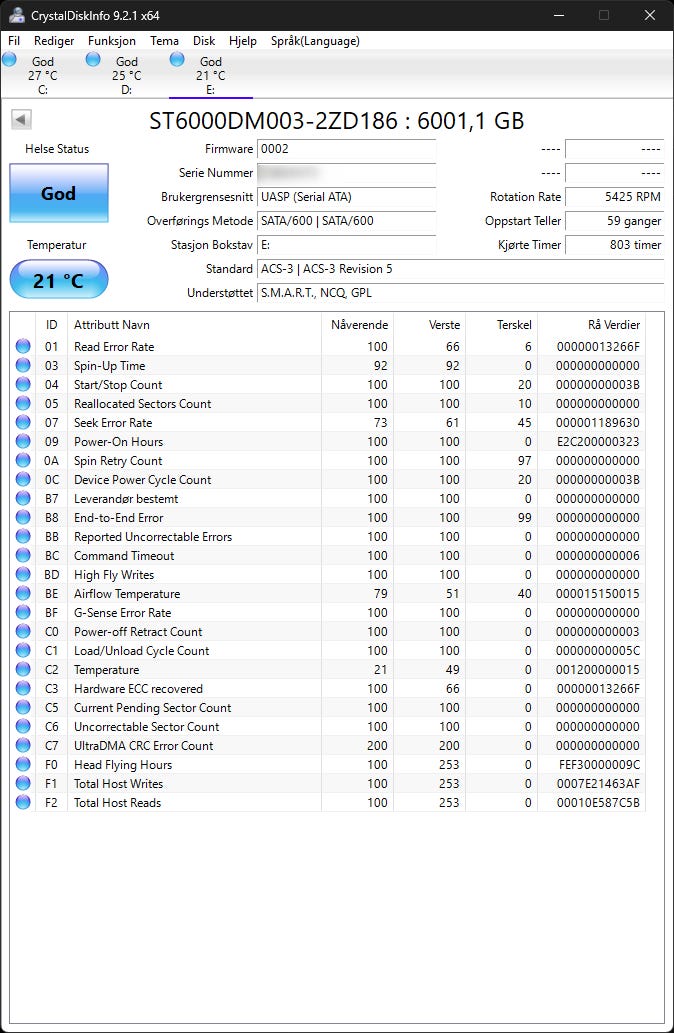Click the Rå Verdier column header
This screenshot has height=1033, width=674.
click(591, 325)
